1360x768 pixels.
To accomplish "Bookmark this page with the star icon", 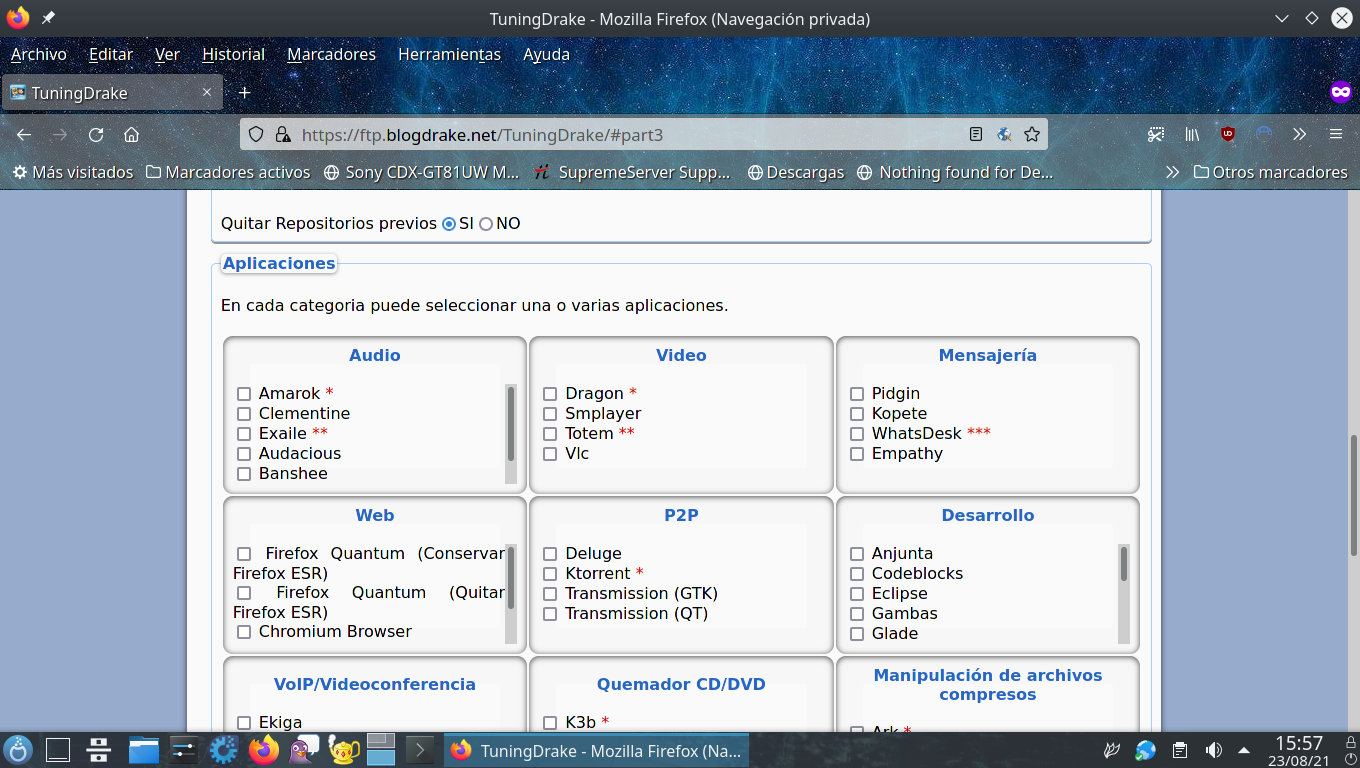I will point(1032,134).
